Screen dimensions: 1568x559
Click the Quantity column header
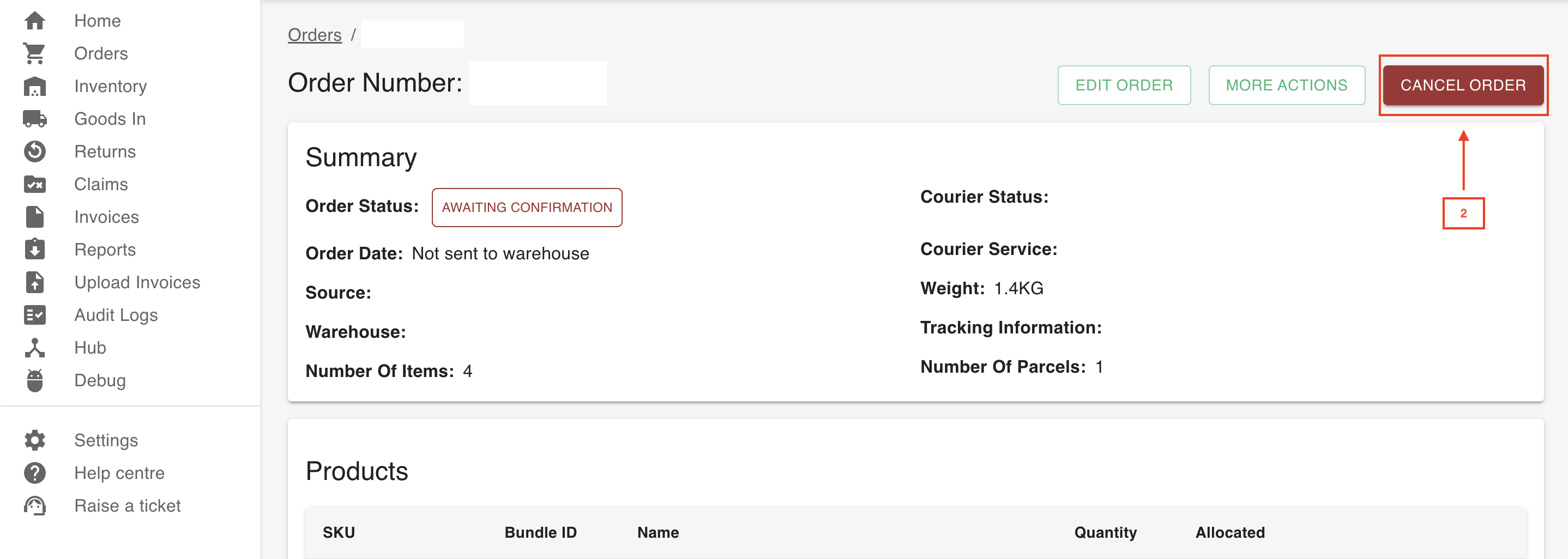[x=1105, y=533]
